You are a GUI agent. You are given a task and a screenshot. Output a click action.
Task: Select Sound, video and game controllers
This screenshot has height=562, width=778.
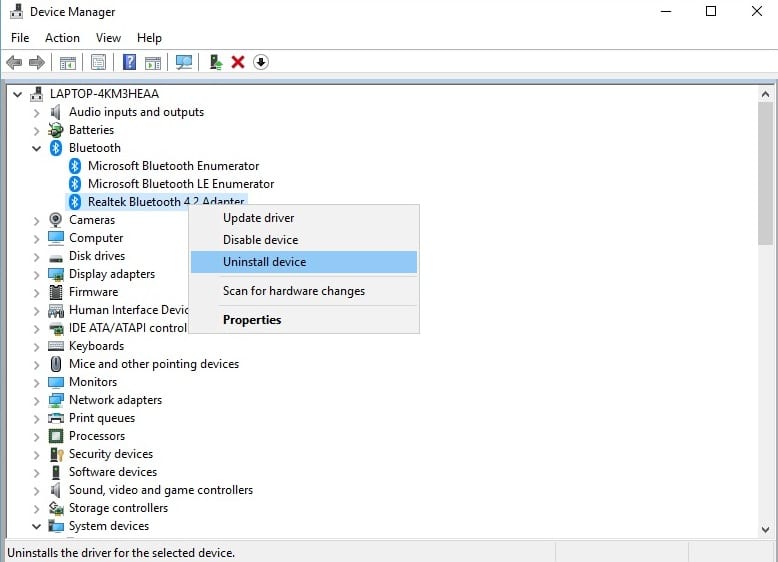160,490
